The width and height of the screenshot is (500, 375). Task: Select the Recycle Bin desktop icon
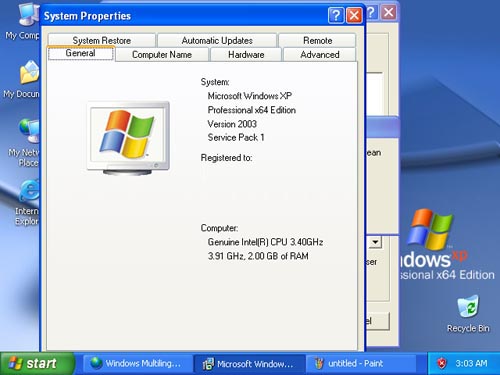pyautogui.click(x=468, y=314)
